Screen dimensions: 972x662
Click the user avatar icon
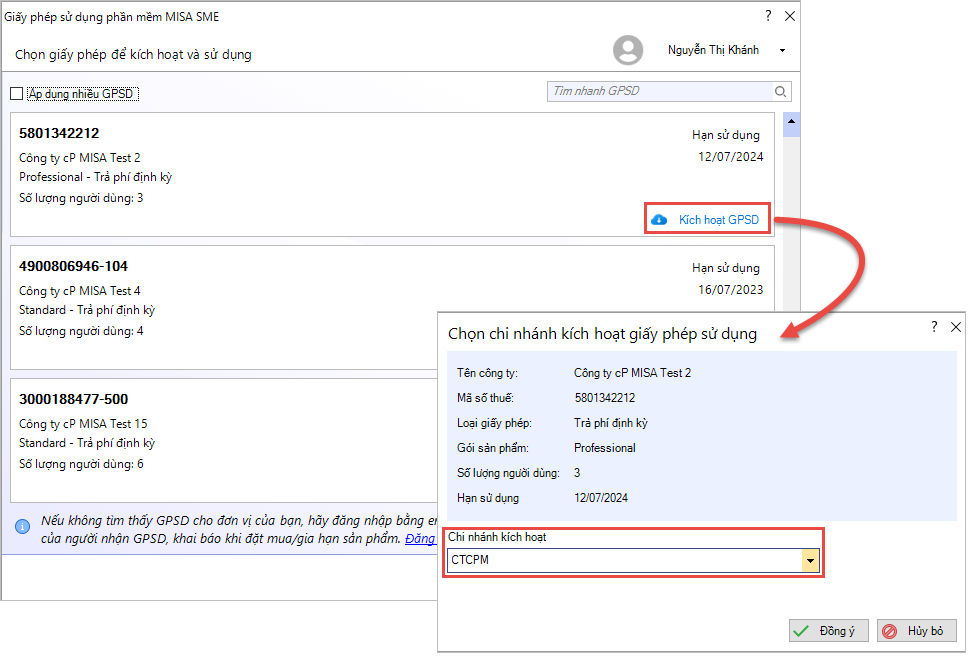[x=628, y=50]
